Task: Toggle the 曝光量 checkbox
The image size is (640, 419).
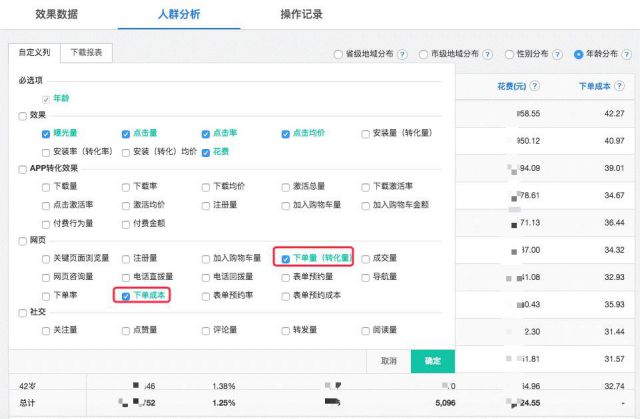Action: click(45, 133)
